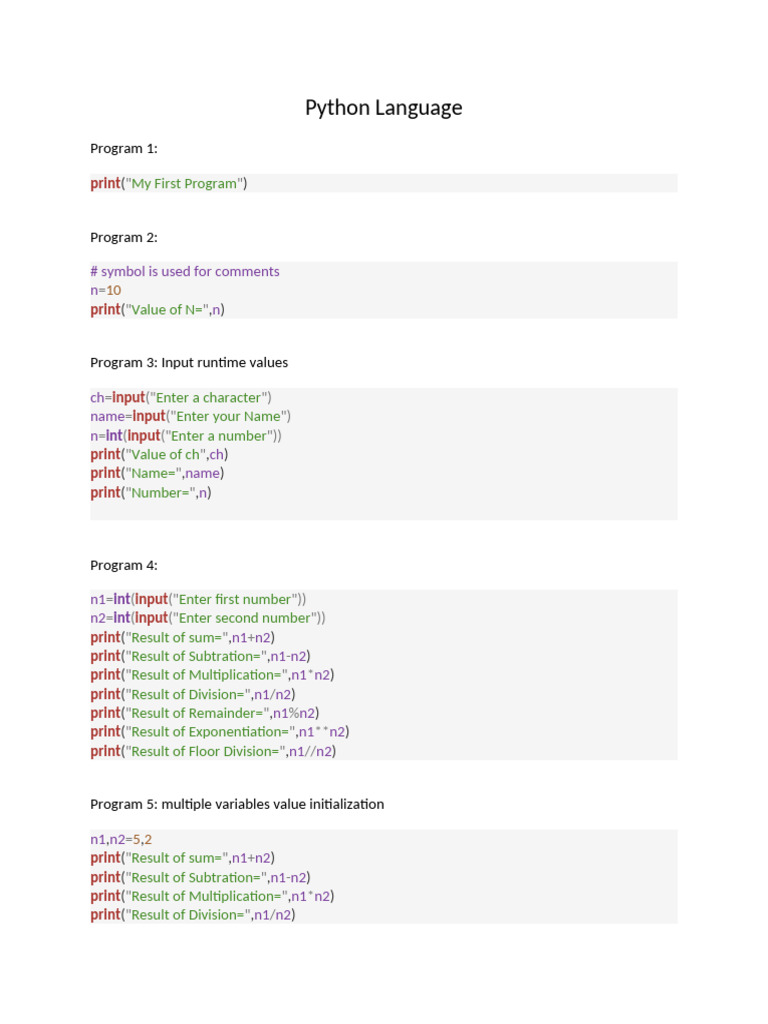Click the "Enter a character" input line
Image resolution: width=768 pixels, height=1024 pixels.
coord(181,398)
